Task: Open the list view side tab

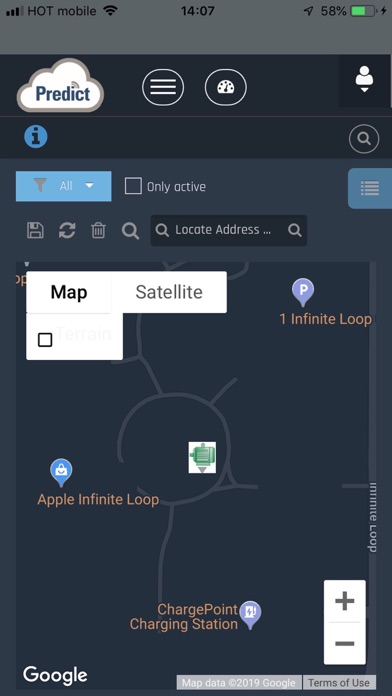Action: point(370,188)
